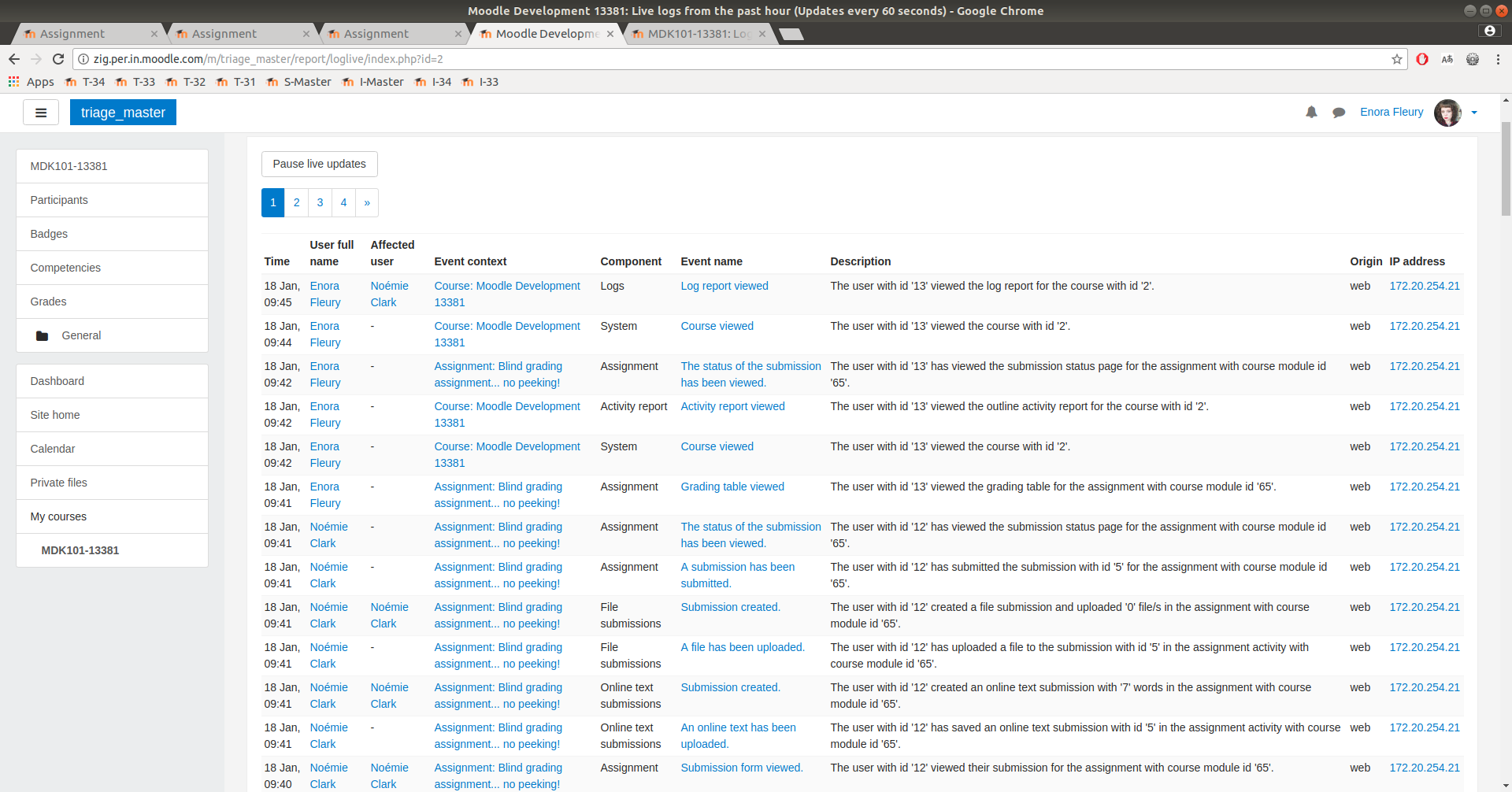
Task: Open the I-Master bookmark
Action: [373, 82]
